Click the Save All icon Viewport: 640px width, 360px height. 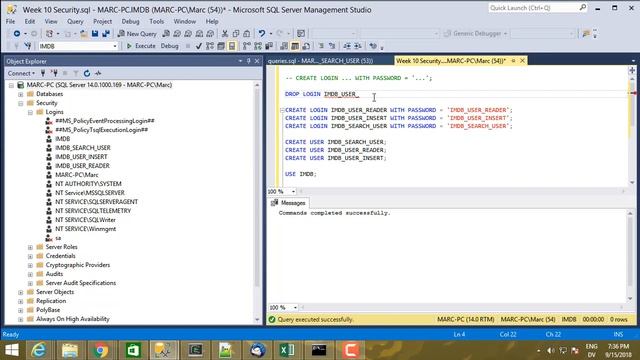pyautogui.click(x=106, y=33)
